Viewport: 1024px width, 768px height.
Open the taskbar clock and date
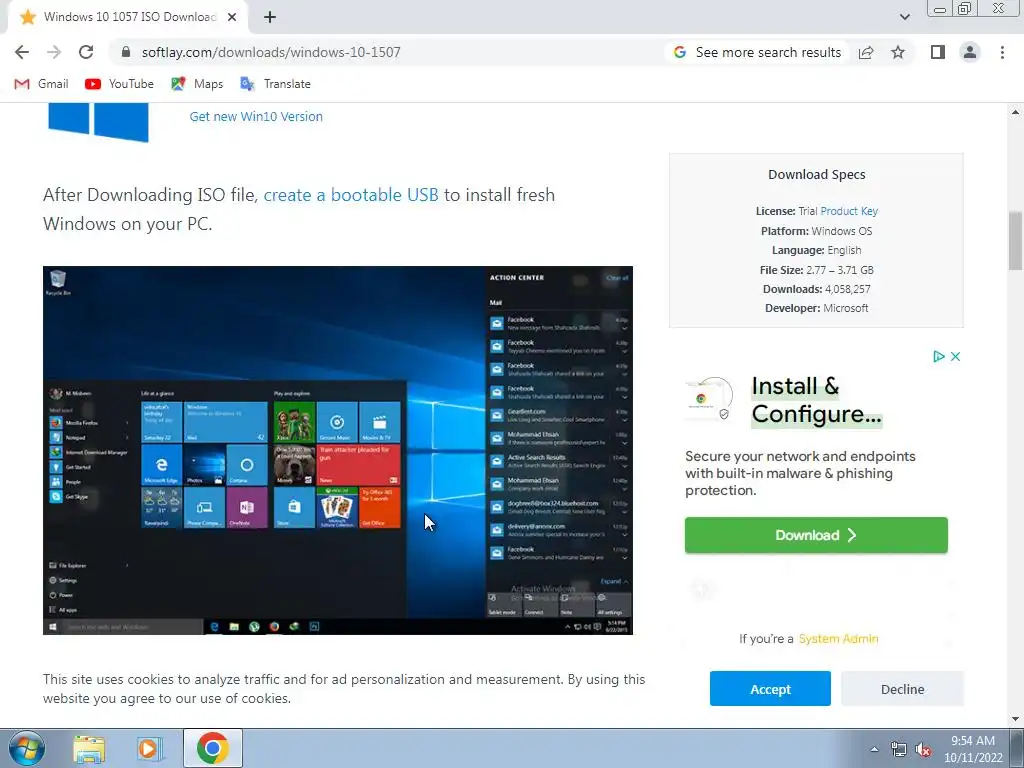[972, 749]
